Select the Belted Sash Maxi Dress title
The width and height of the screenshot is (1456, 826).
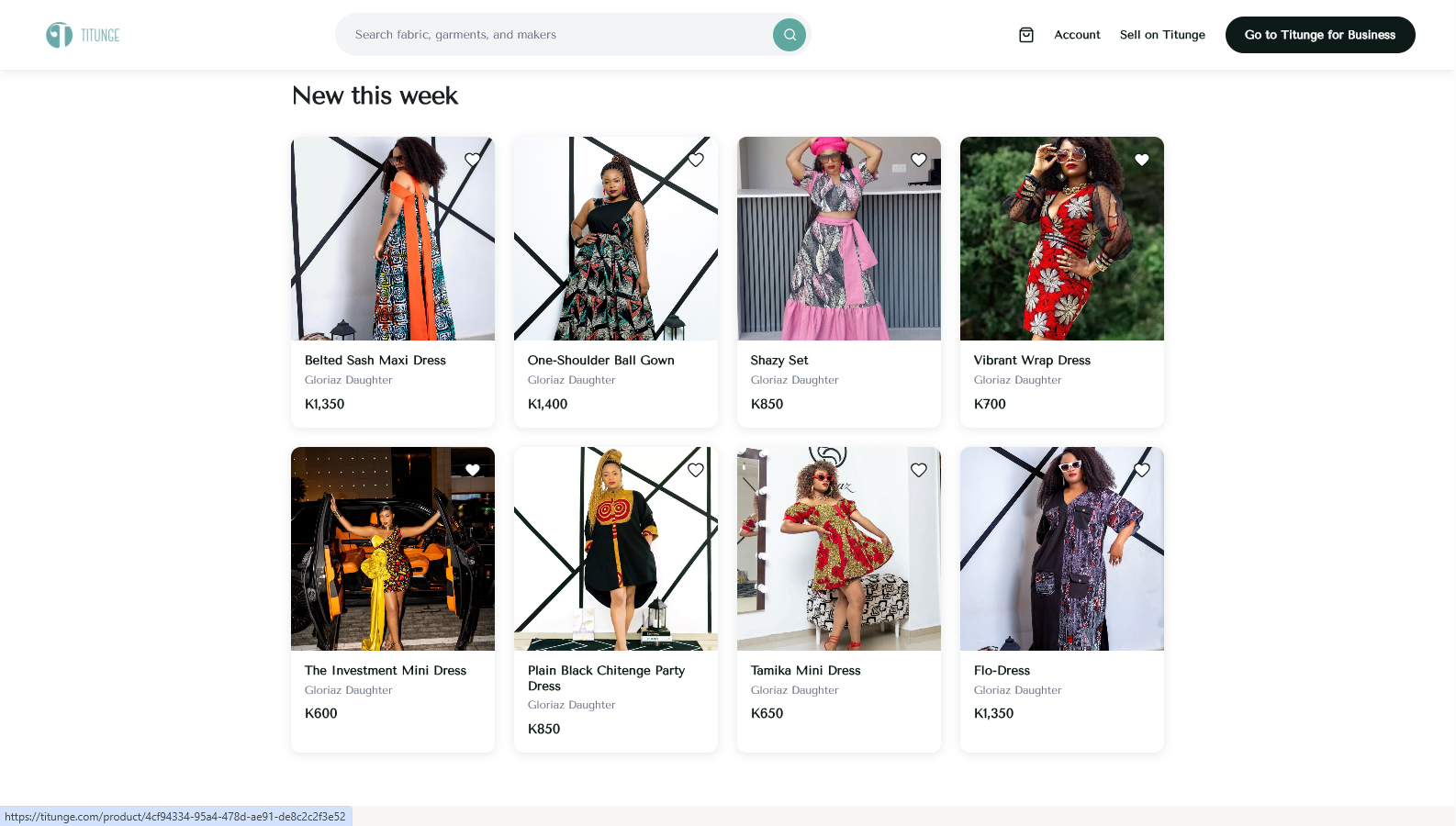[375, 361]
